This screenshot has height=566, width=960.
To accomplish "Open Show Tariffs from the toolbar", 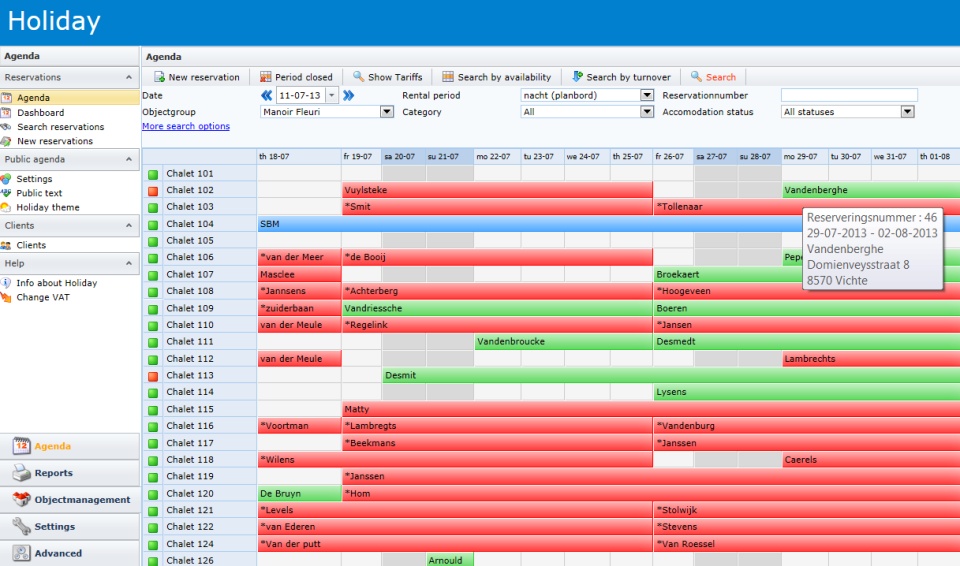I will coord(359,77).
